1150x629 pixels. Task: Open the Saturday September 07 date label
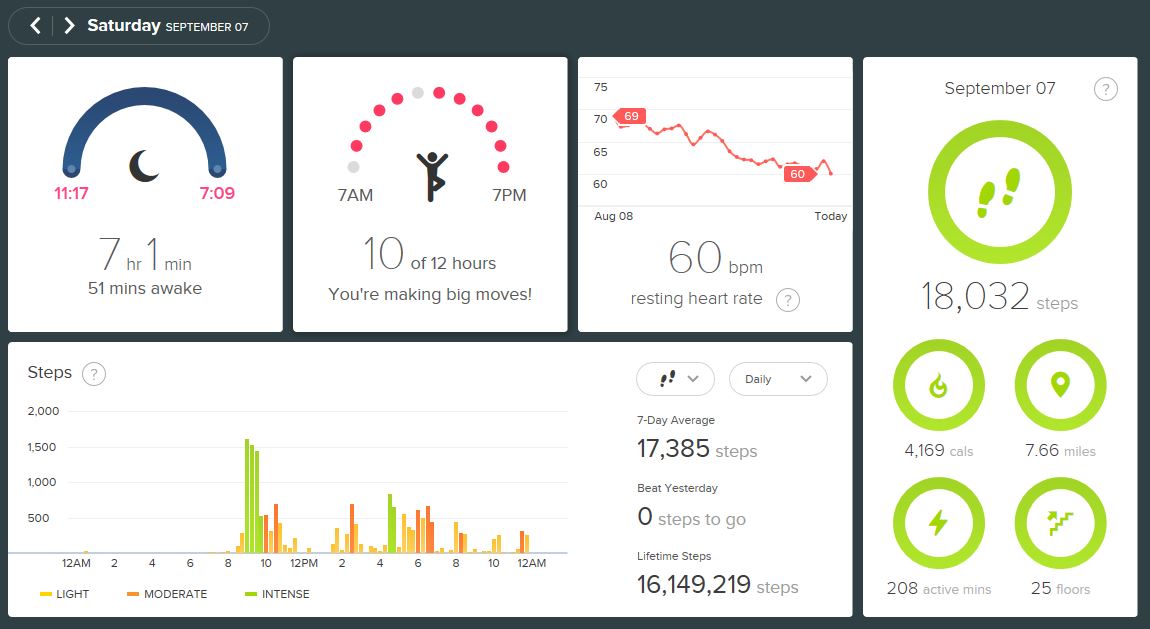168,26
